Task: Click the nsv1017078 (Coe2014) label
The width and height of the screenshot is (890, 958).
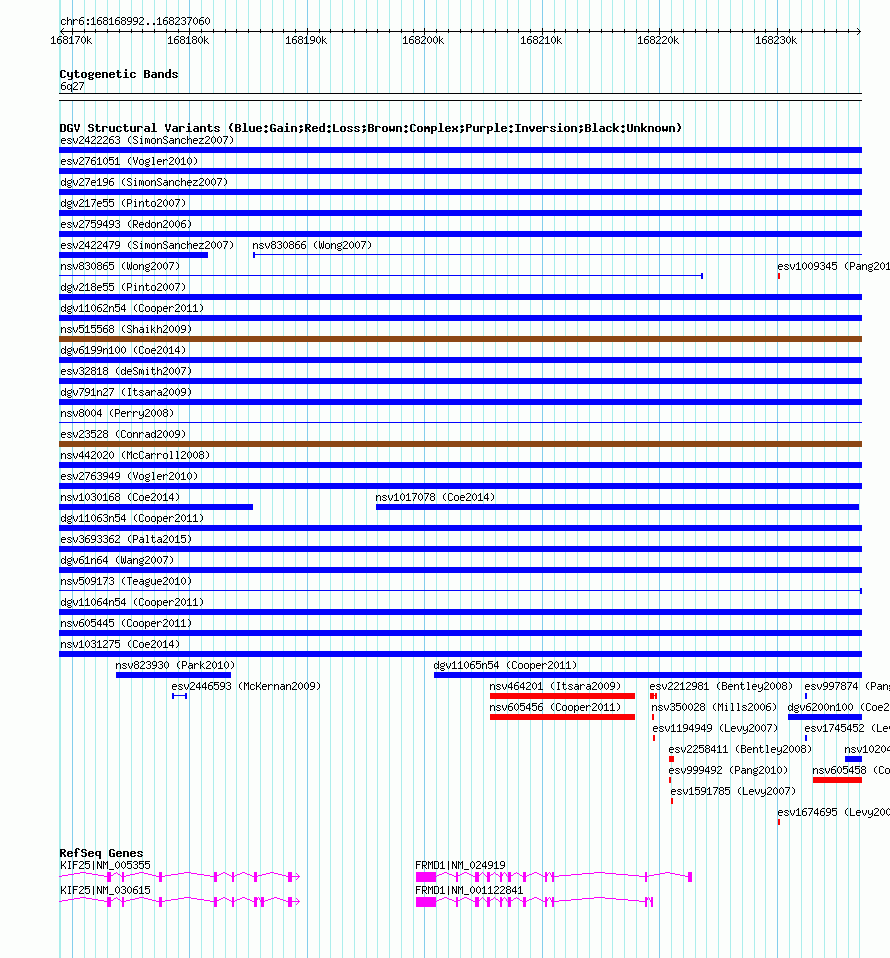Action: 435,497
